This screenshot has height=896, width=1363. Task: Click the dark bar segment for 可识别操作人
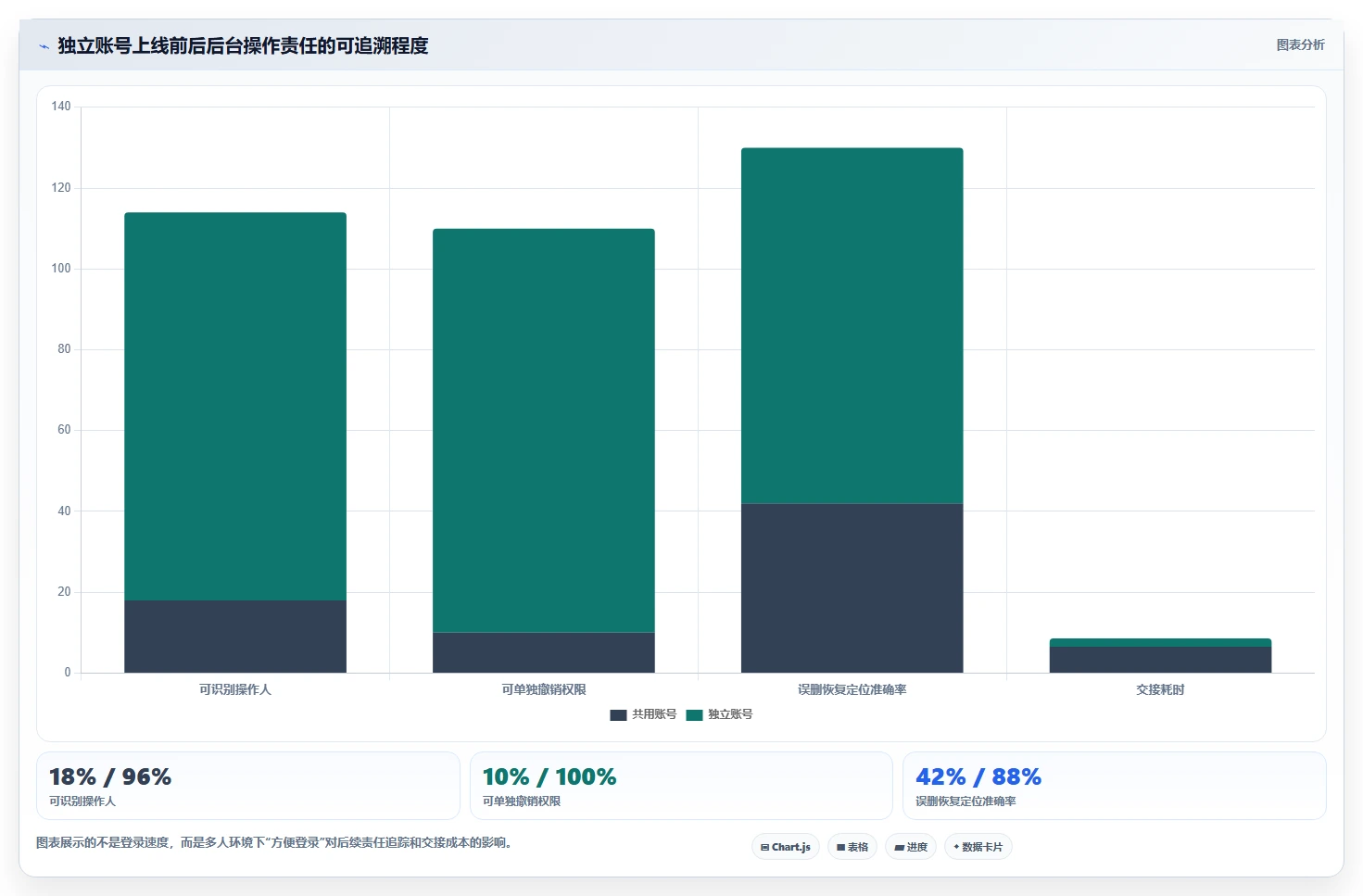click(x=235, y=637)
